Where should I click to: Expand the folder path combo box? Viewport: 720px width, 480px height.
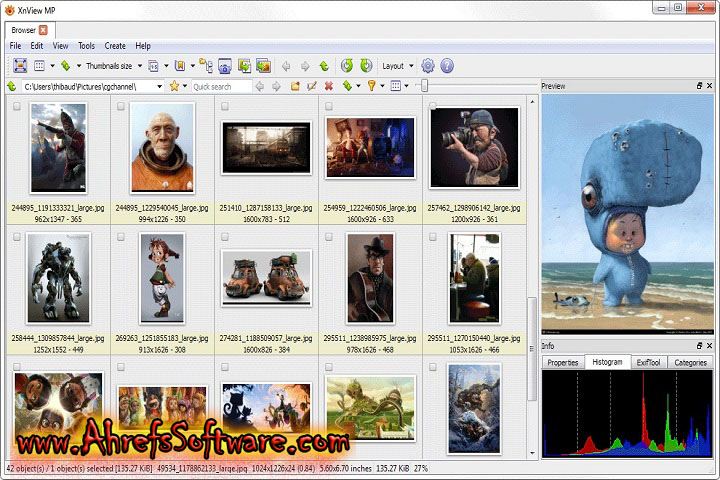(x=159, y=87)
